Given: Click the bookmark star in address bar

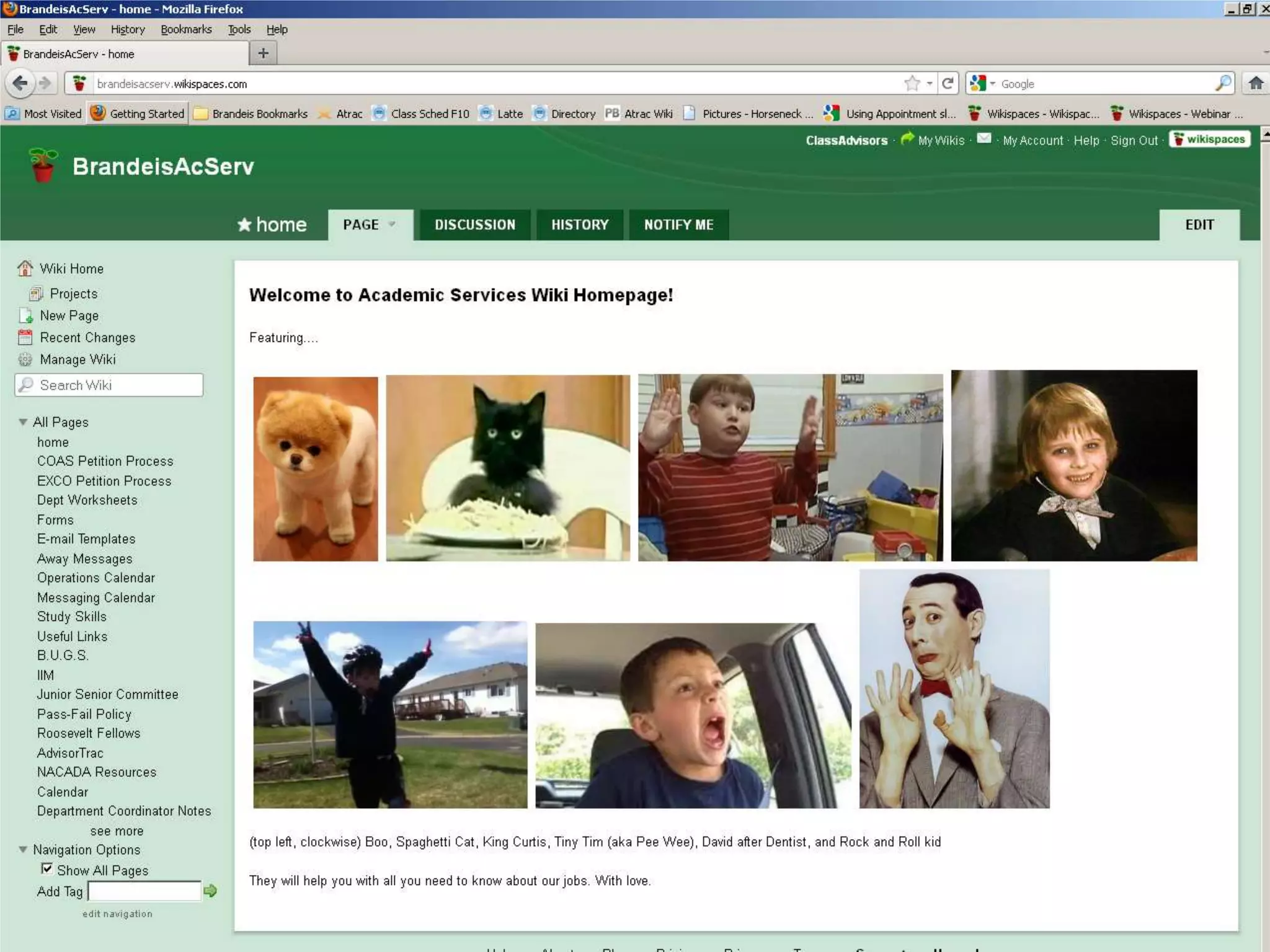Looking at the screenshot, I should (912, 83).
